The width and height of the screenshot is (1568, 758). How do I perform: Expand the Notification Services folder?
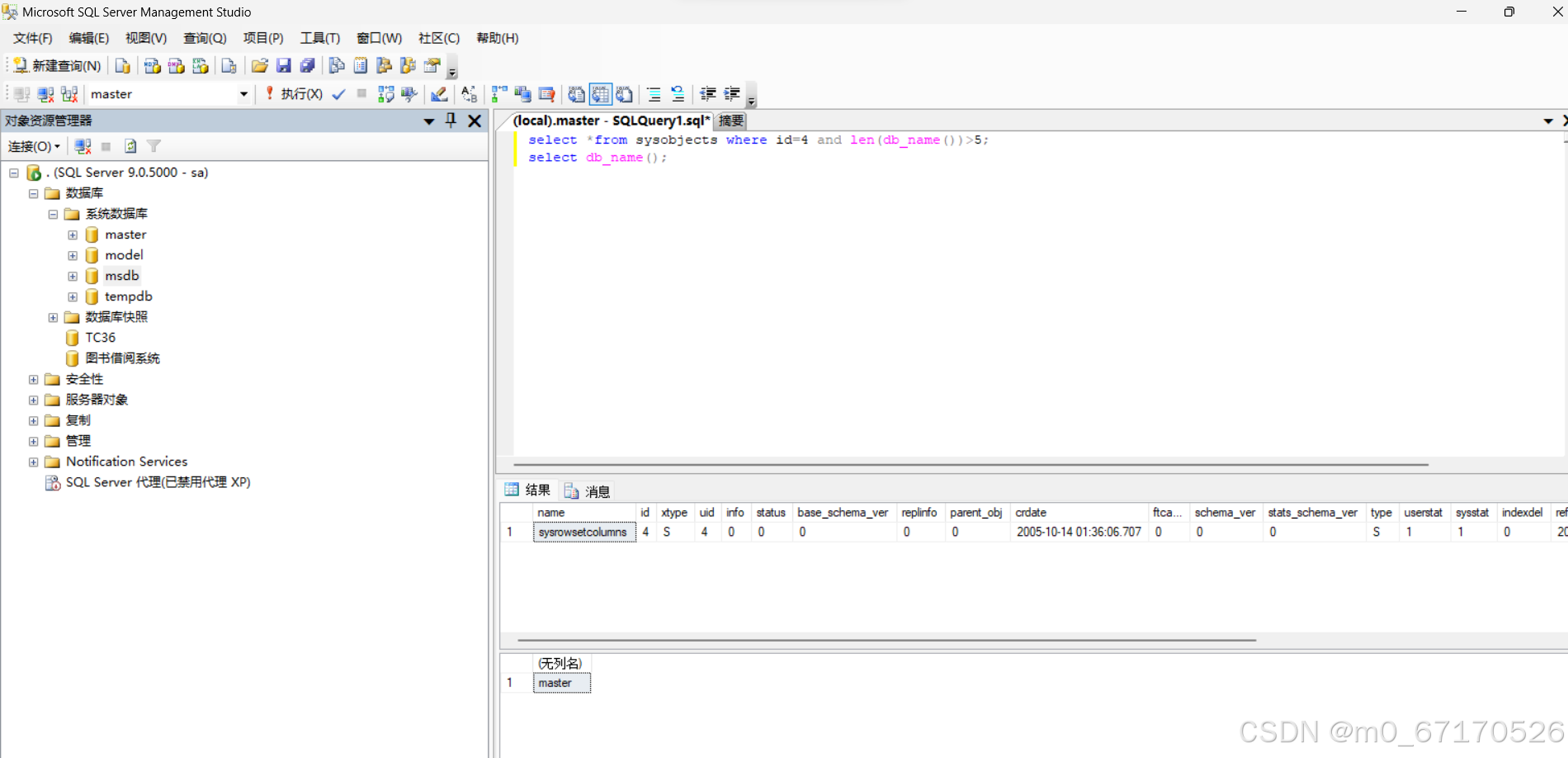click(x=34, y=462)
